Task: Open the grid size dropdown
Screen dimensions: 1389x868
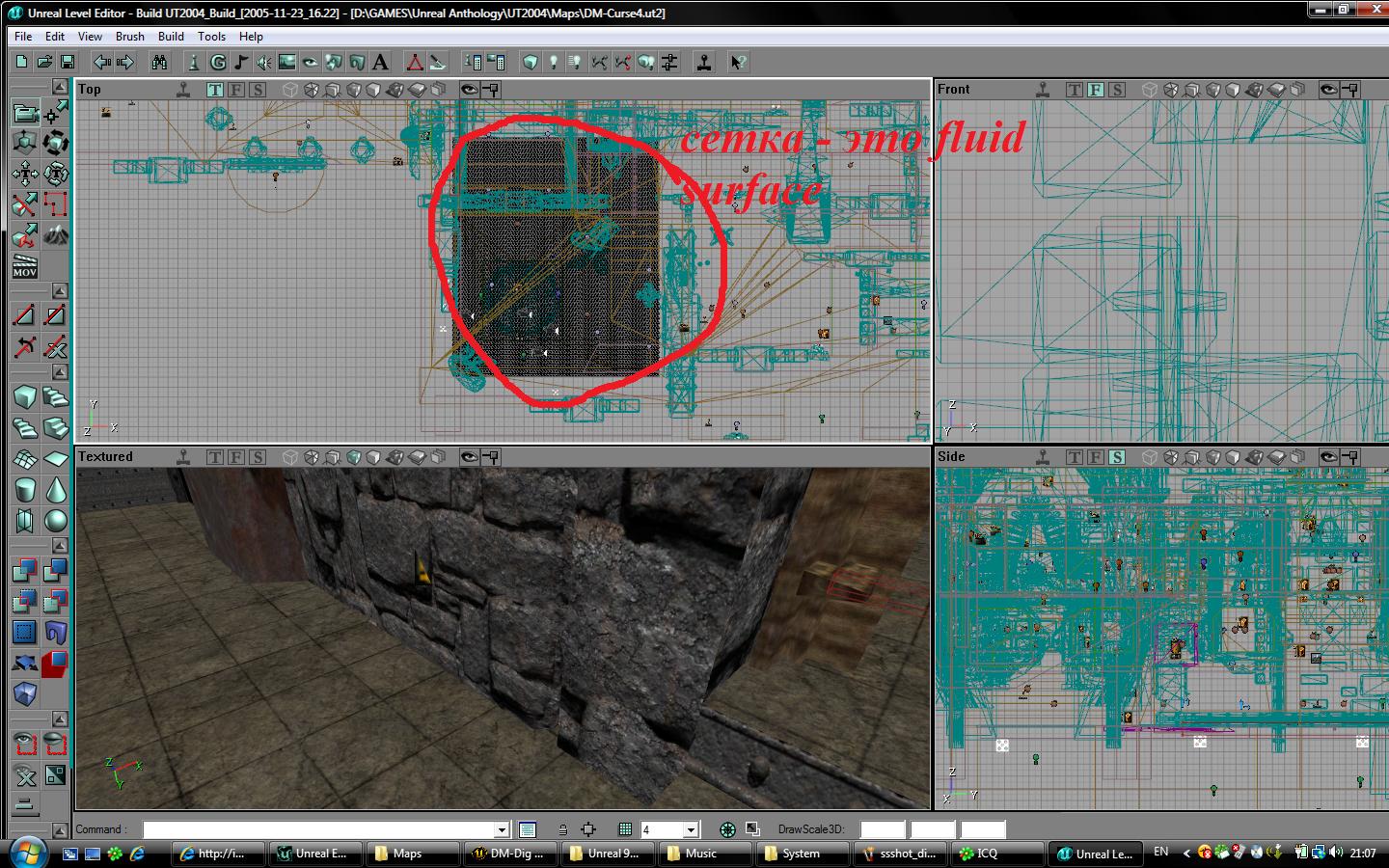Action: 691,830
